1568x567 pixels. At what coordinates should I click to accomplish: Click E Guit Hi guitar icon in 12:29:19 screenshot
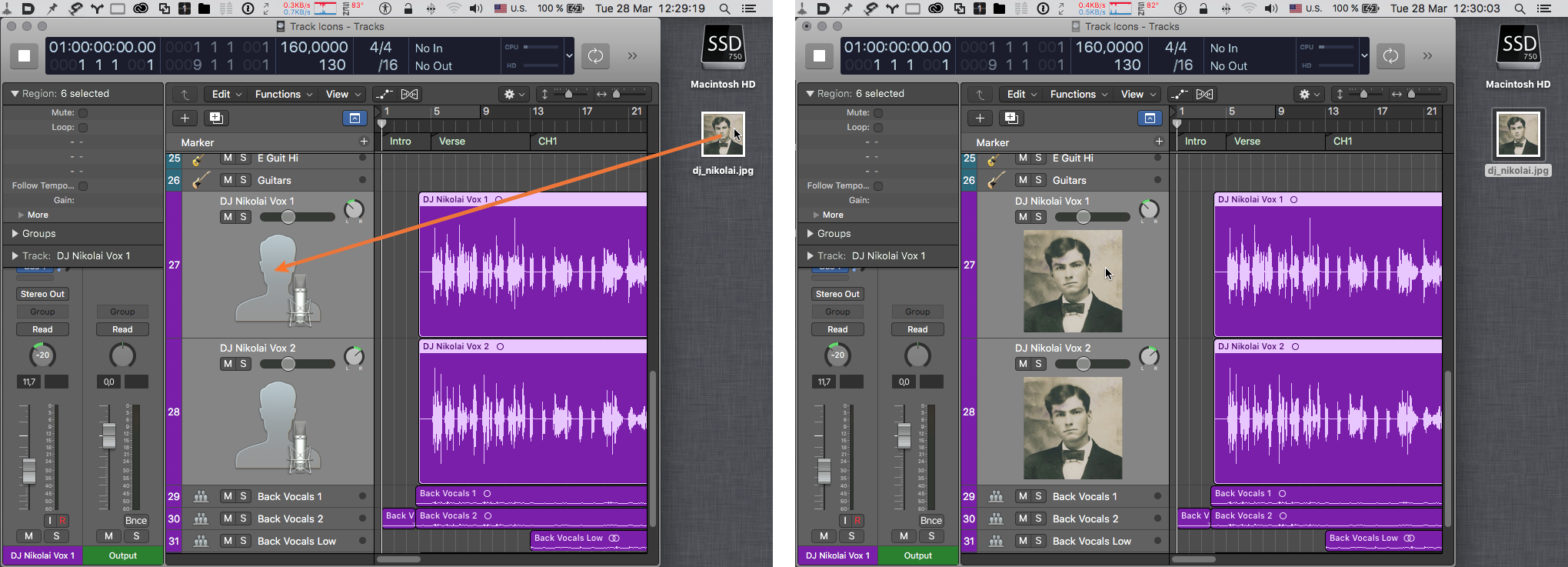pyautogui.click(x=199, y=159)
